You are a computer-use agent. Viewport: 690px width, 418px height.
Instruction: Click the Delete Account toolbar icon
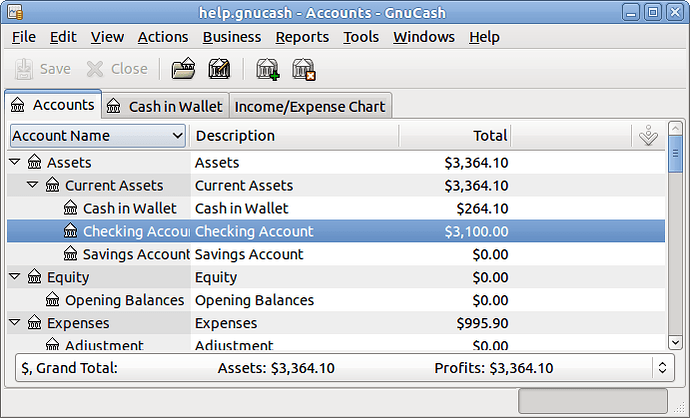point(303,69)
